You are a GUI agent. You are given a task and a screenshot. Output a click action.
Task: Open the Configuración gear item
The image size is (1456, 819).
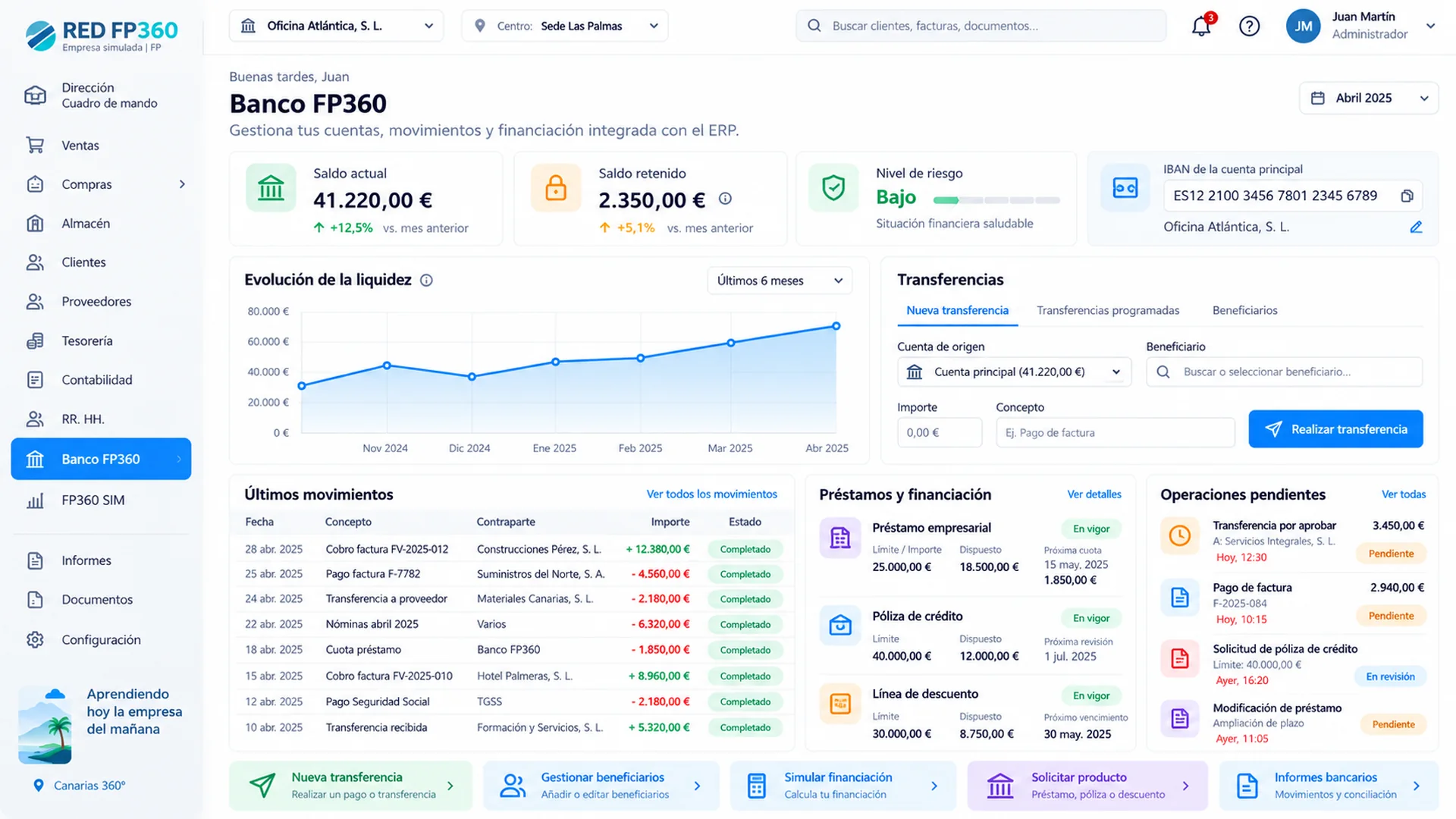(101, 639)
